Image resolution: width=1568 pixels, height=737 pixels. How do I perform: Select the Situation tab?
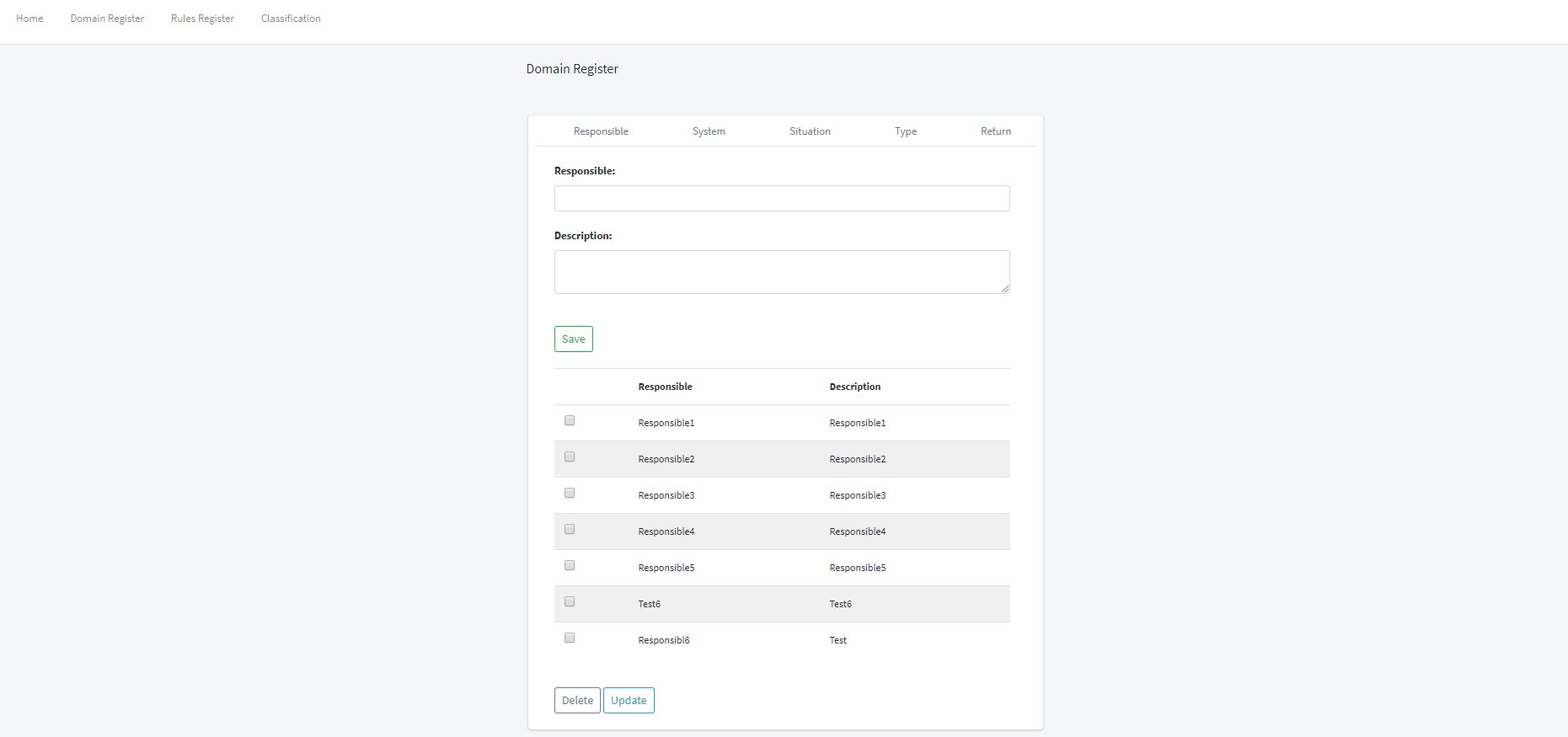coord(810,131)
